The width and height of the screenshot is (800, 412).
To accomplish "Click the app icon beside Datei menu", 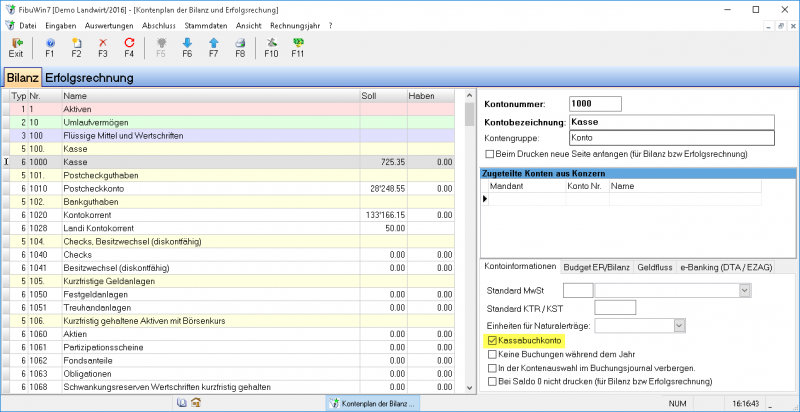I will point(9,25).
